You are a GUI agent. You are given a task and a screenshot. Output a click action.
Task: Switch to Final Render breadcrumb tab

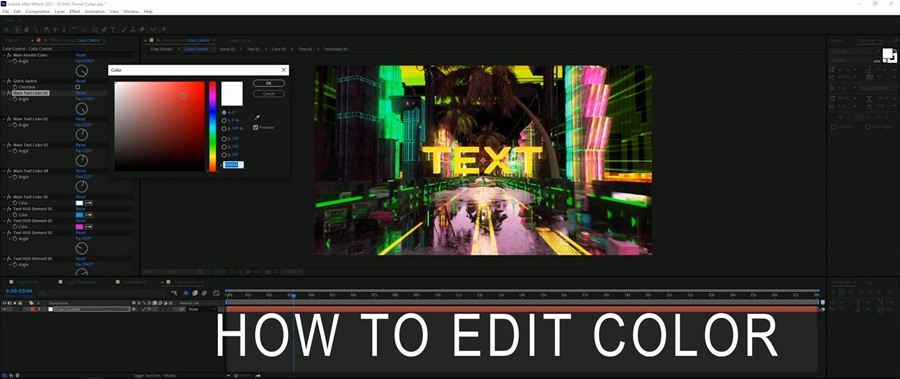click(162, 49)
